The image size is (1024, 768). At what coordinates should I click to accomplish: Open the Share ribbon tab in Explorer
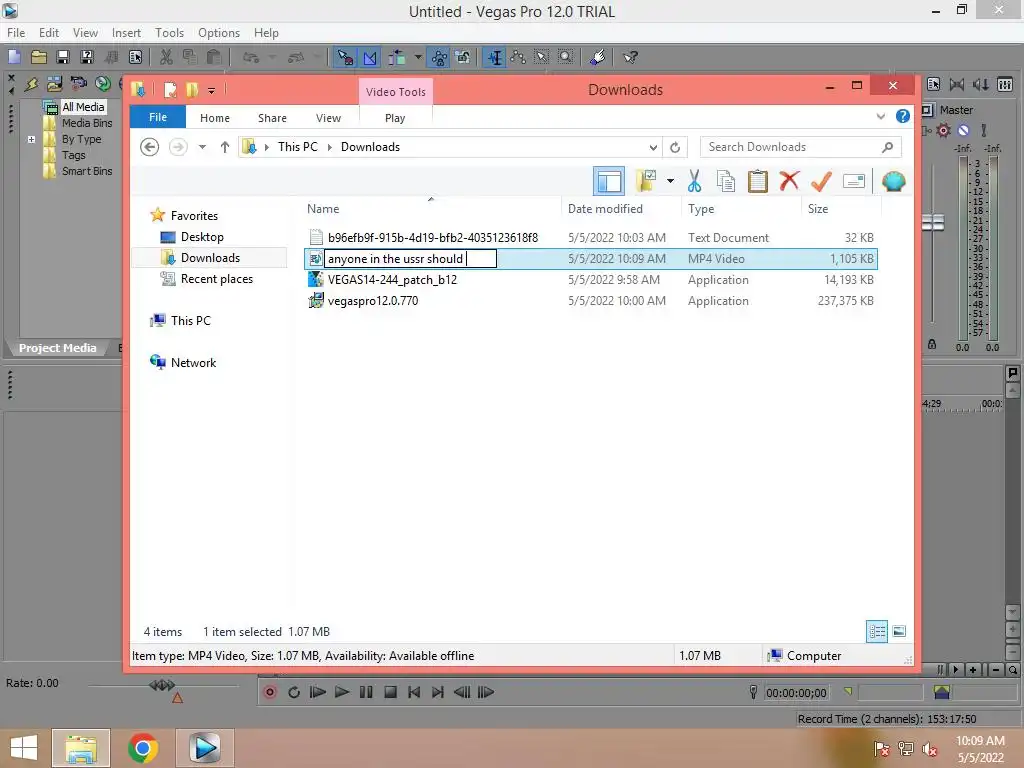[272, 118]
